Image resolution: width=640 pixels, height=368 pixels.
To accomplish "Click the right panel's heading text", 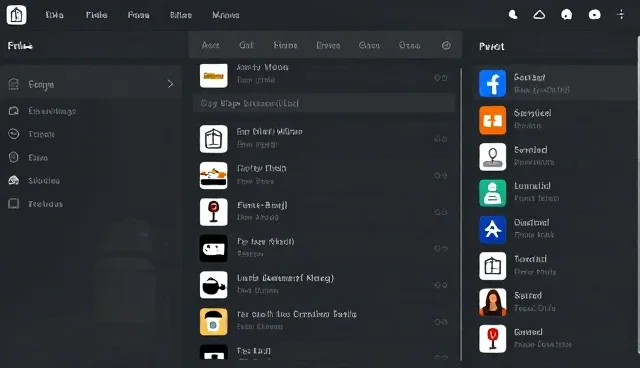I will point(491,47).
